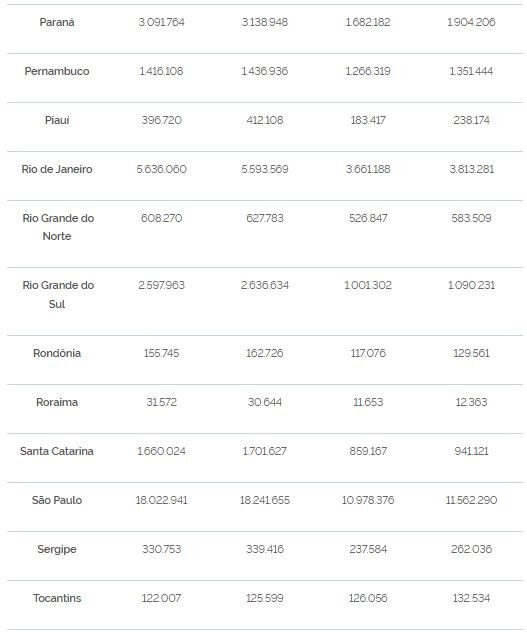Viewport: 527px width, 637px height.
Task: Click the value 1.904.206 in Paraná row
Action: click(x=471, y=22)
